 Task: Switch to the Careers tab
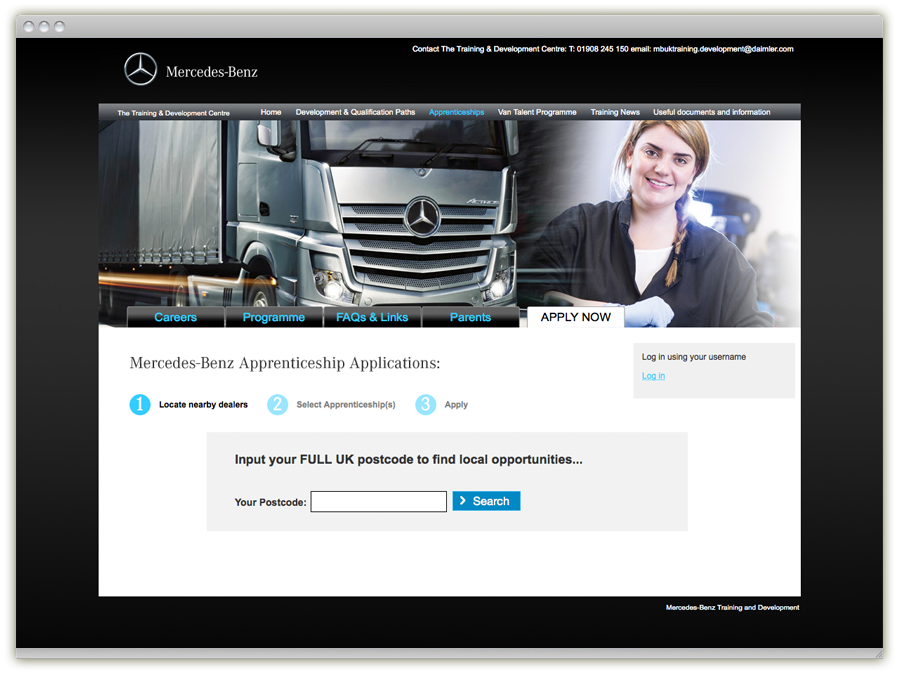point(176,318)
